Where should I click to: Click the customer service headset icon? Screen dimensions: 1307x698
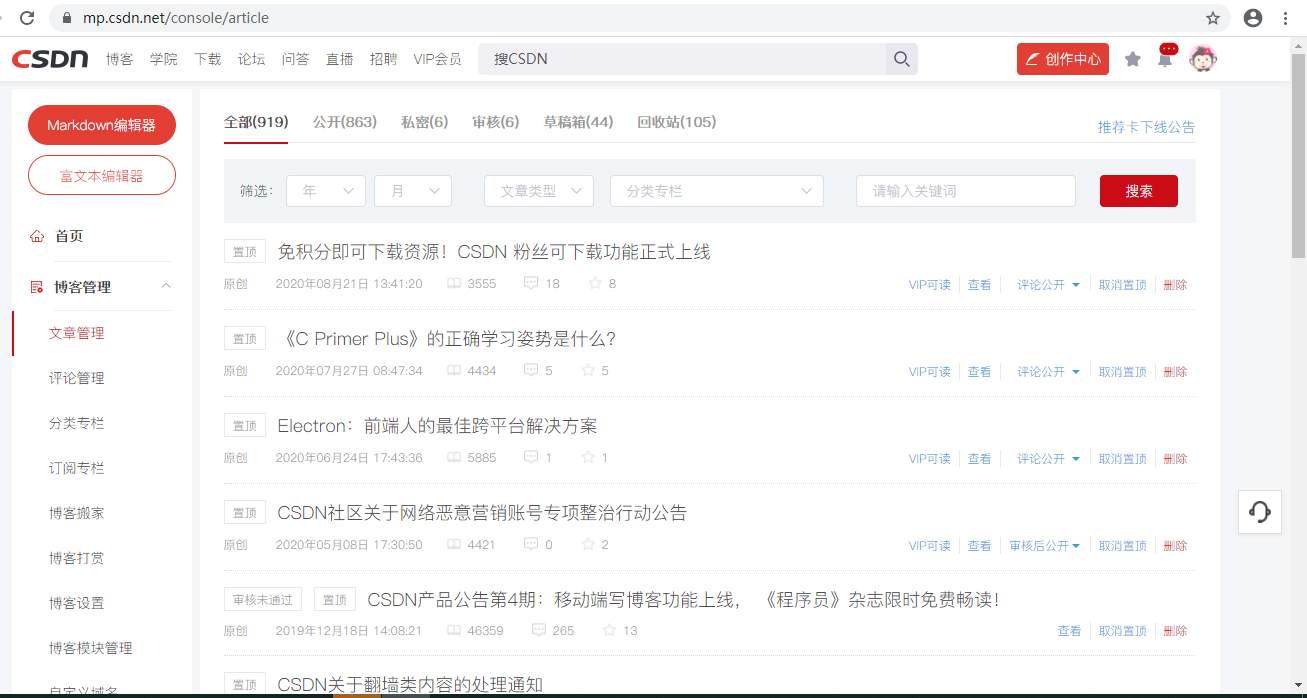1260,512
